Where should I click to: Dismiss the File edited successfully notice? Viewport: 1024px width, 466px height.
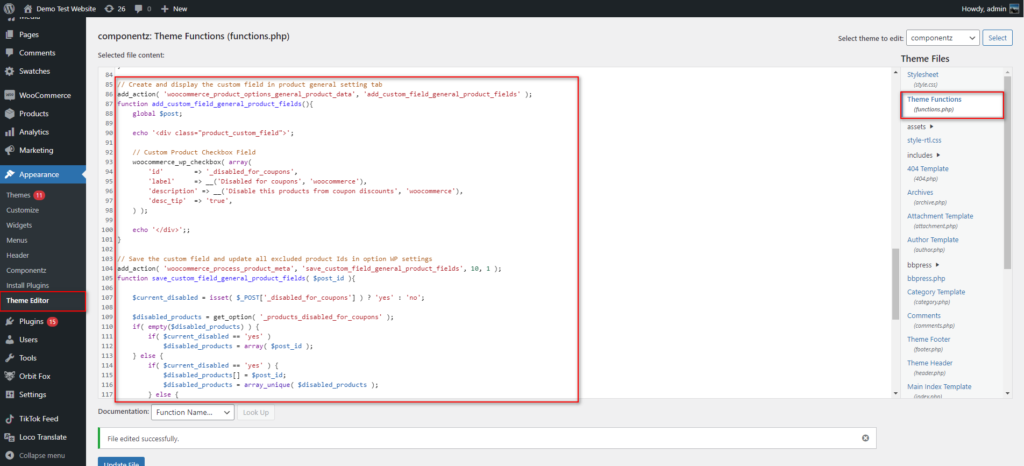[865, 438]
